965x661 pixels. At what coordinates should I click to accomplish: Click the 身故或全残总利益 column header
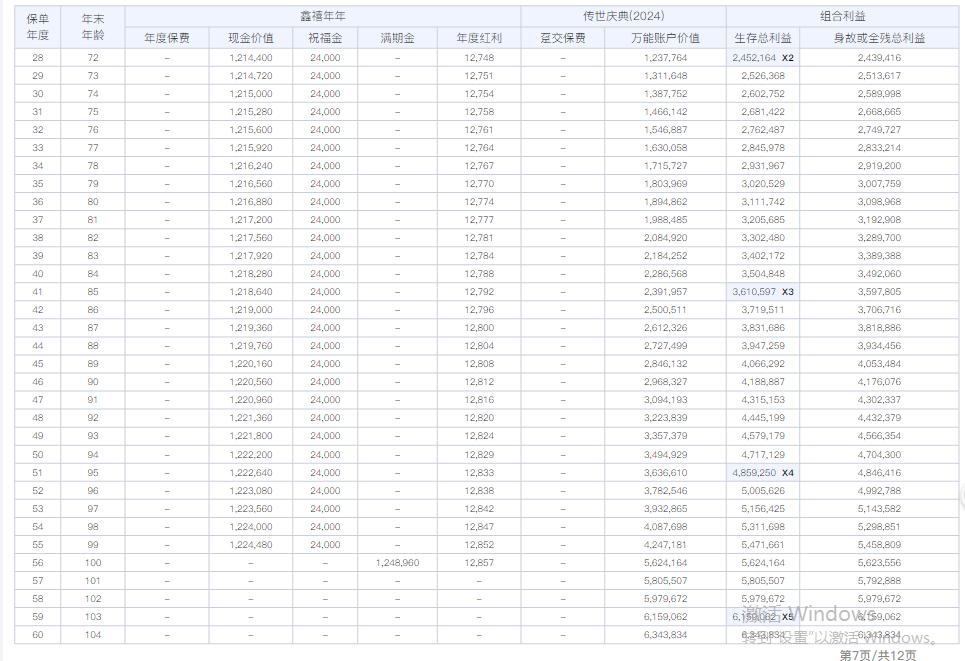coord(879,38)
